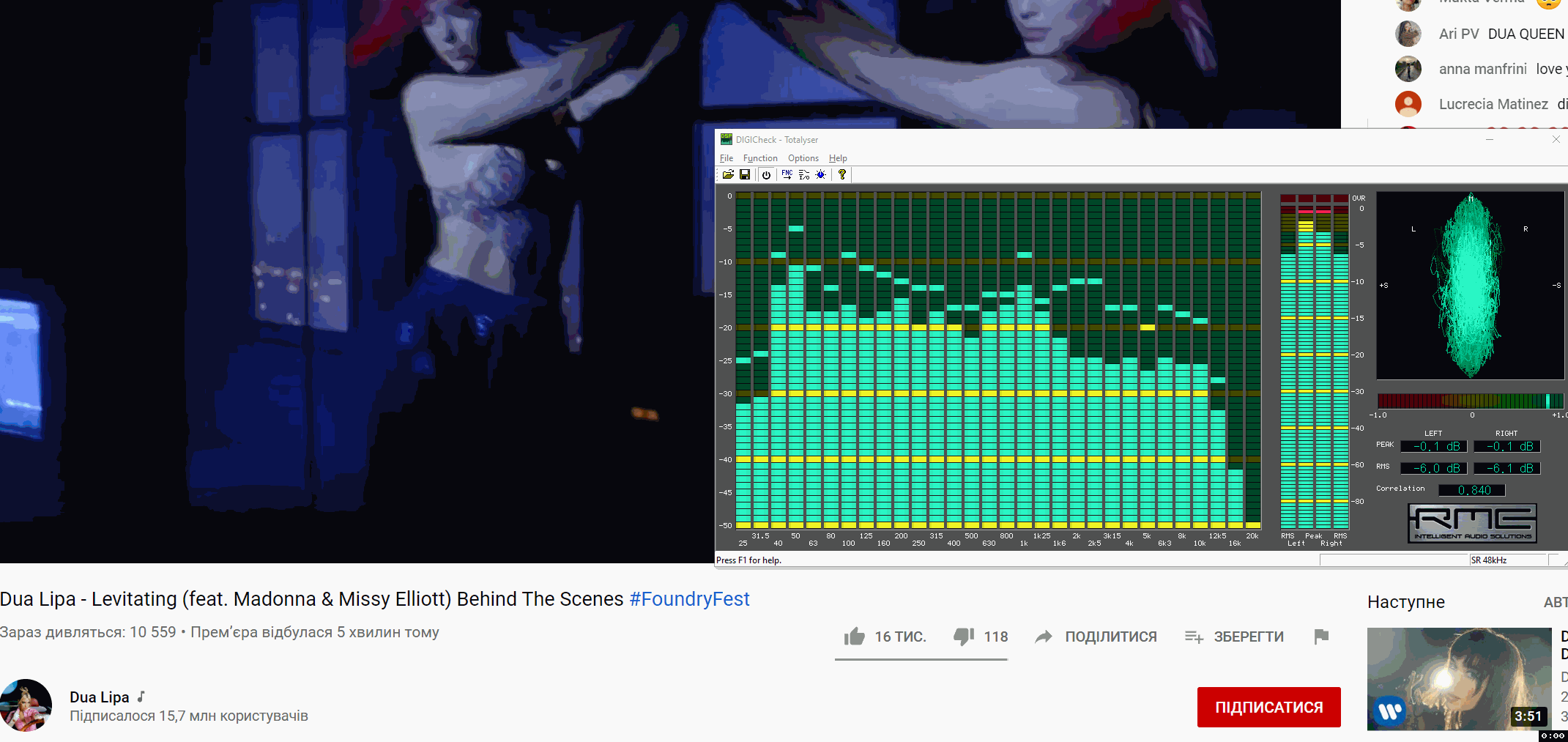Screen dimensions: 1568x742
Task: Open a workspace with the folder icon
Action: point(728,174)
